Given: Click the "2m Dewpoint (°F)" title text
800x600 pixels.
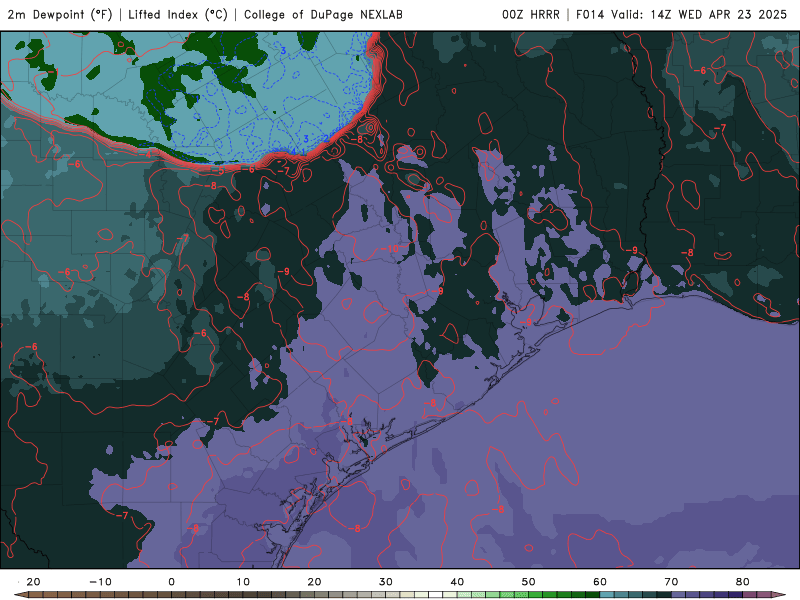Looking at the screenshot, I should tap(60, 14).
